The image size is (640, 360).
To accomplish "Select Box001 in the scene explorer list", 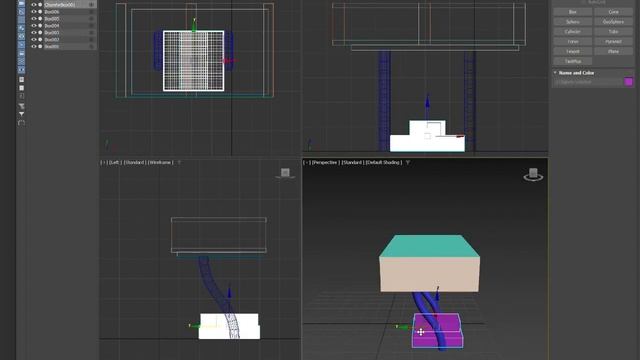I will (52, 47).
